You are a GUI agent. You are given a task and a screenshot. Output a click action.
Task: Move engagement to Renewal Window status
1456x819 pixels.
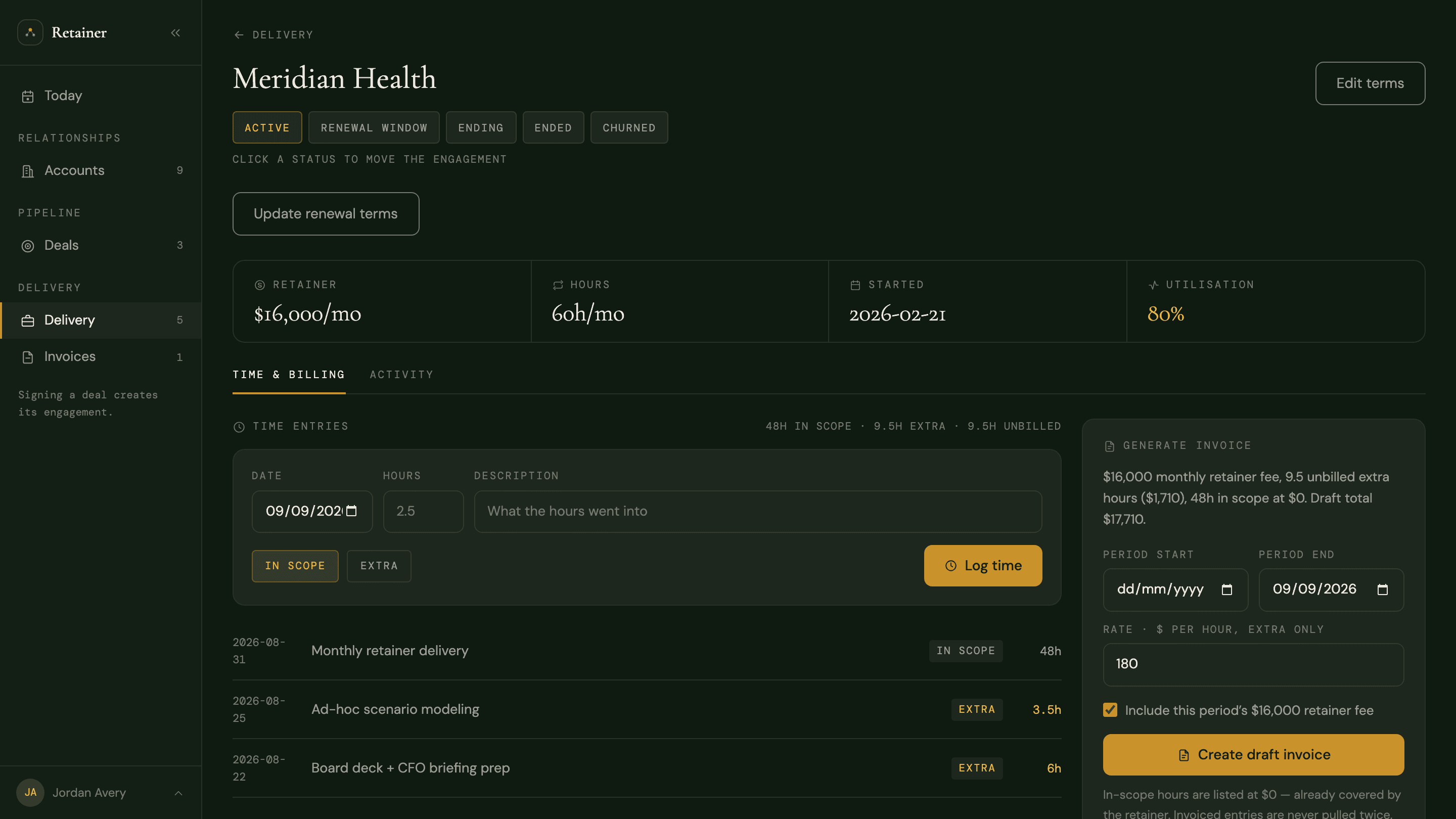coord(374,128)
